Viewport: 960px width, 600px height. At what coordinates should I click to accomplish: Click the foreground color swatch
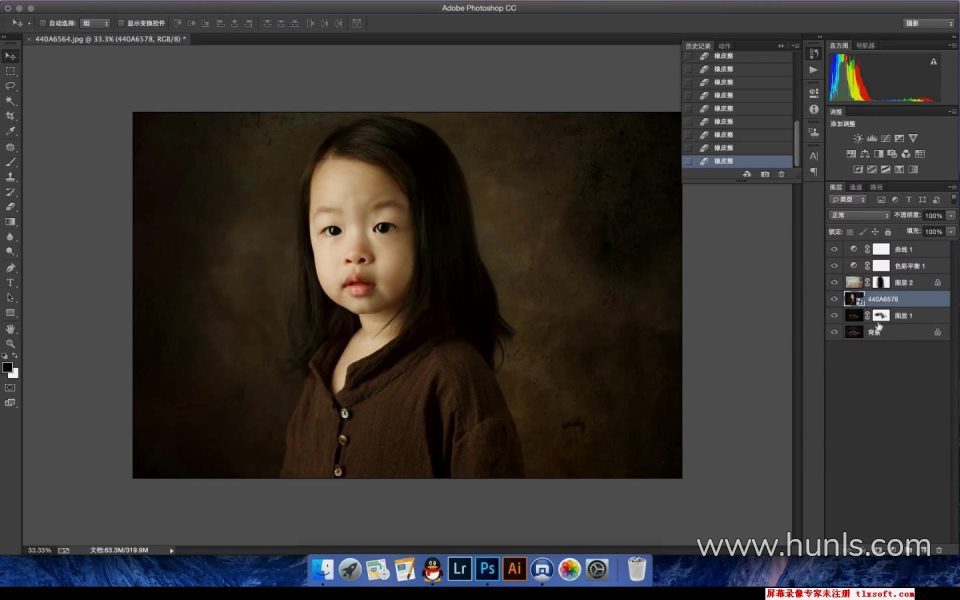coord(8,368)
